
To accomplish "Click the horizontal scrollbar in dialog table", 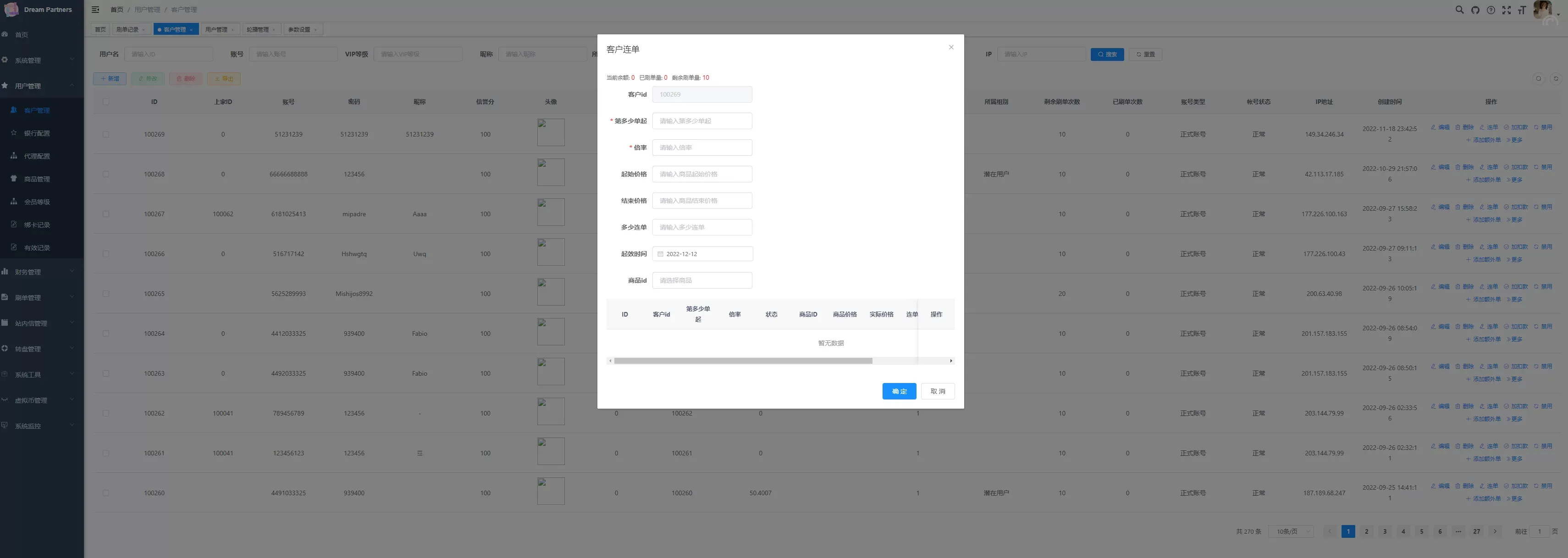I will (743, 361).
